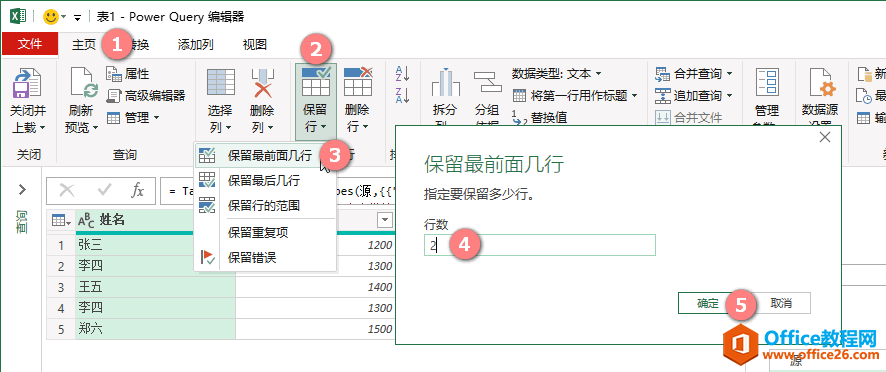Confirm formula with checkmark icon
Screen dimensions: 886x372
coord(105,191)
